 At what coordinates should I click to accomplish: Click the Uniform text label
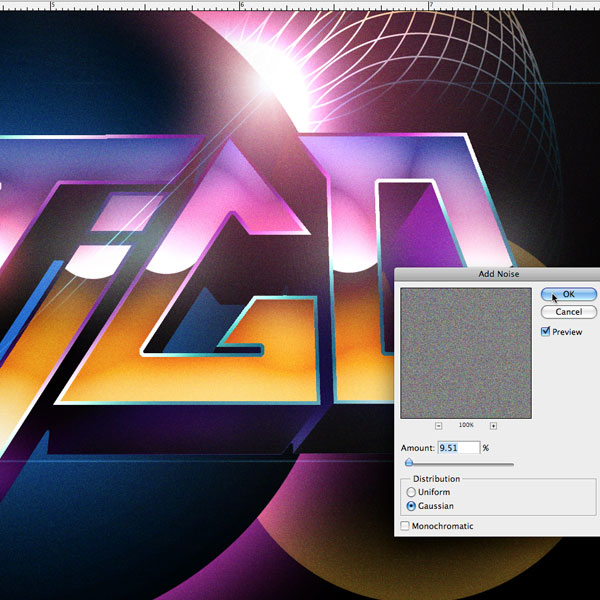(x=436, y=492)
